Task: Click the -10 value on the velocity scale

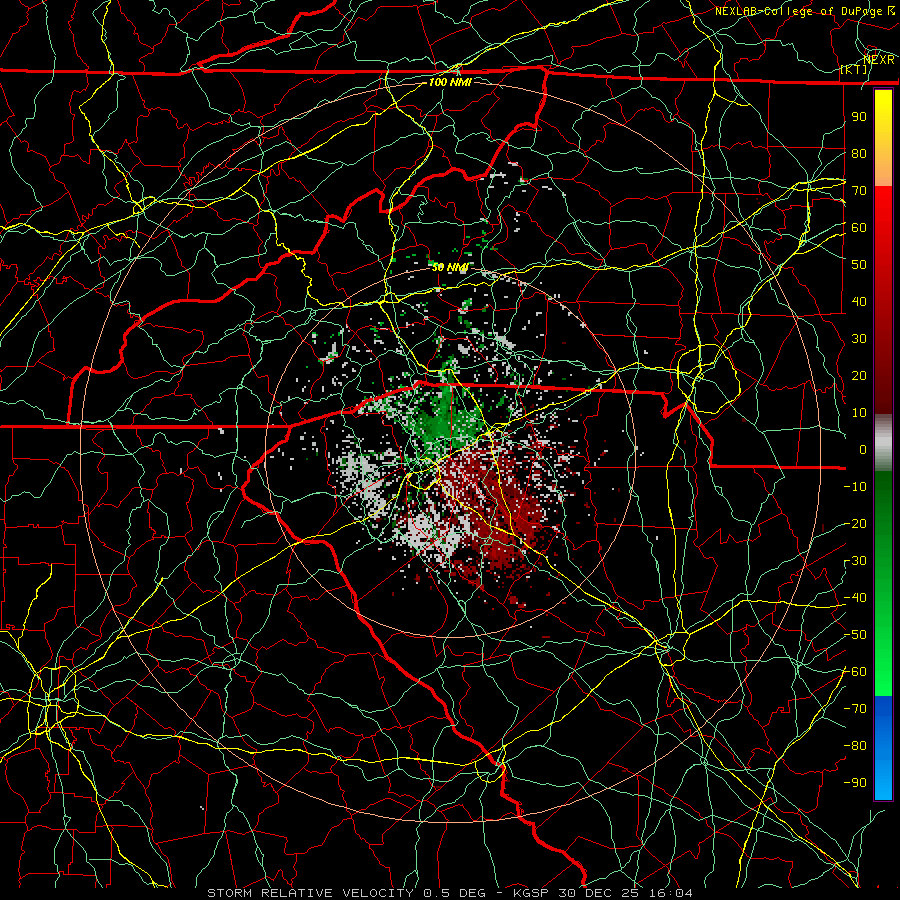Action: [x=856, y=487]
